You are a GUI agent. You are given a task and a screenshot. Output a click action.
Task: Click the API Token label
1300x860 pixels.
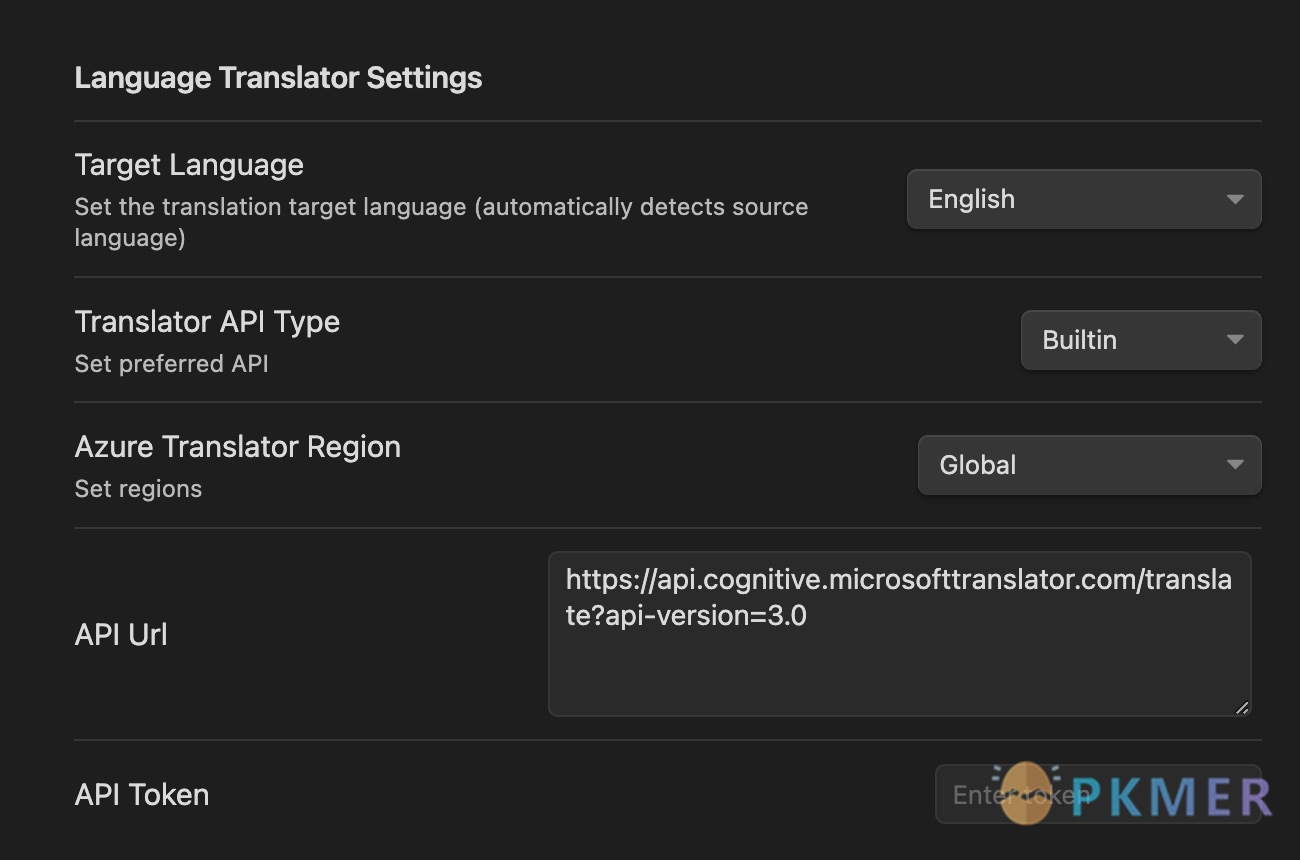tap(141, 794)
